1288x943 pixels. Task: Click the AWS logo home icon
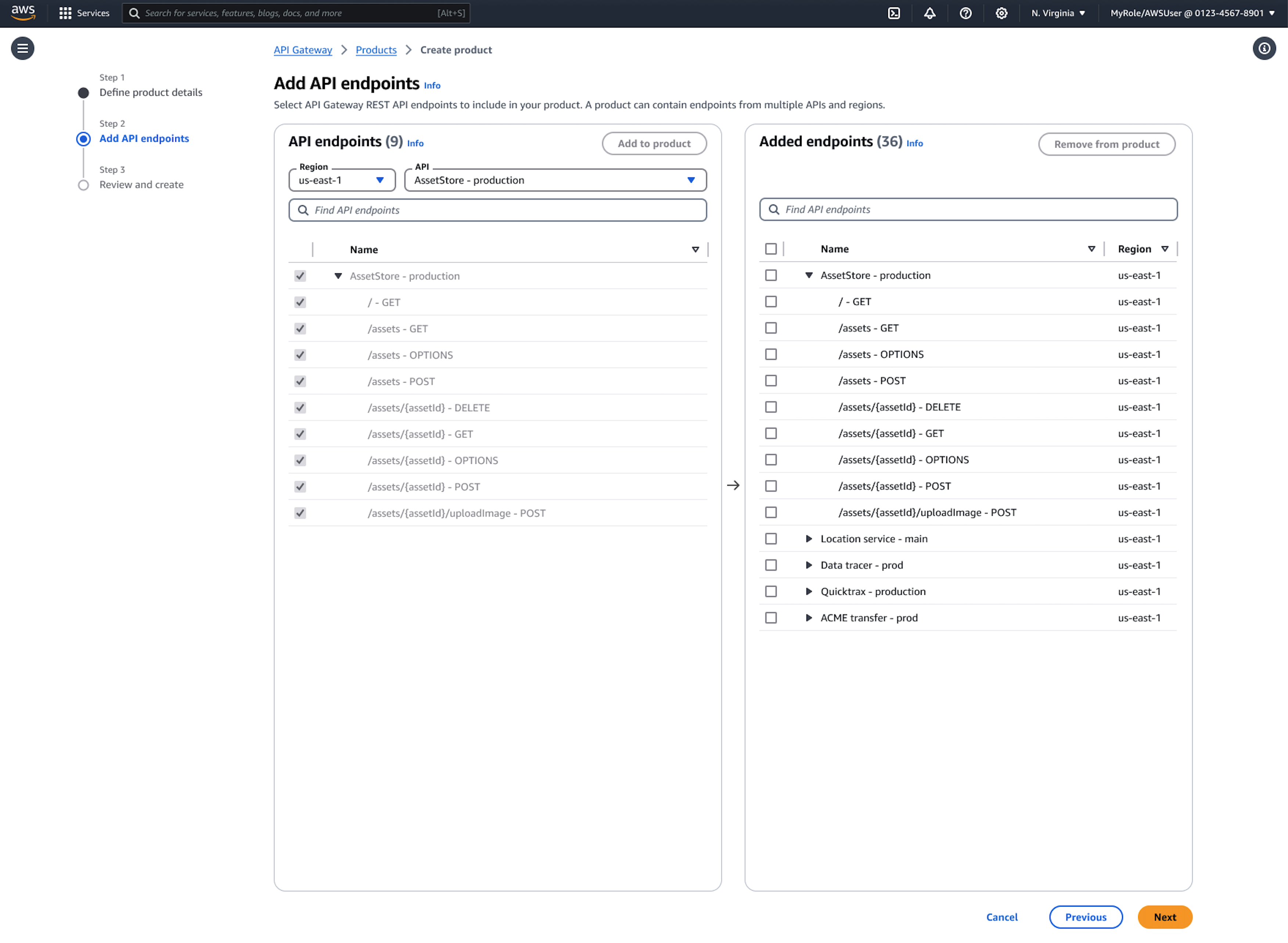(x=23, y=12)
